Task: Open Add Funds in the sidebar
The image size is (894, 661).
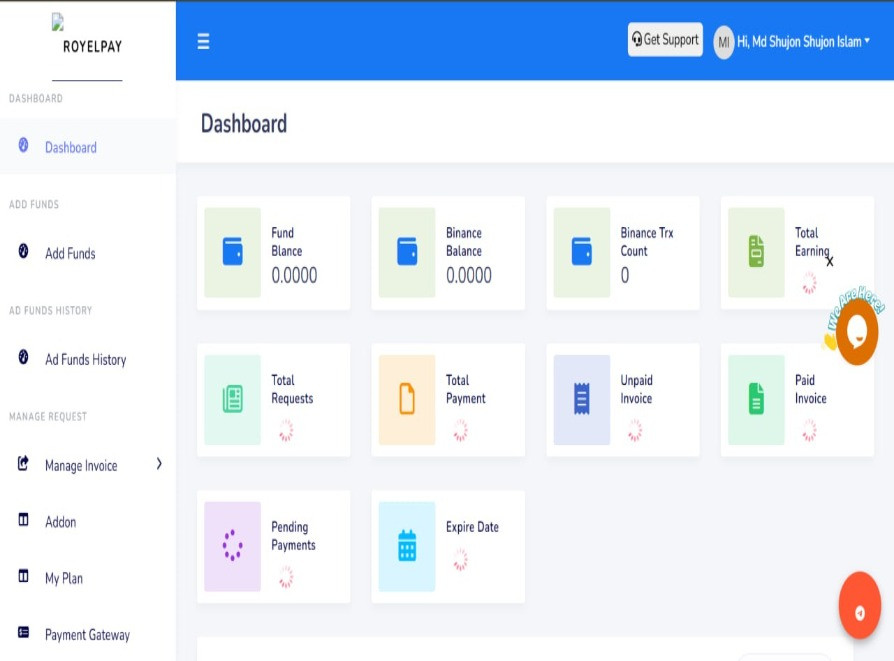Action: tap(70, 254)
